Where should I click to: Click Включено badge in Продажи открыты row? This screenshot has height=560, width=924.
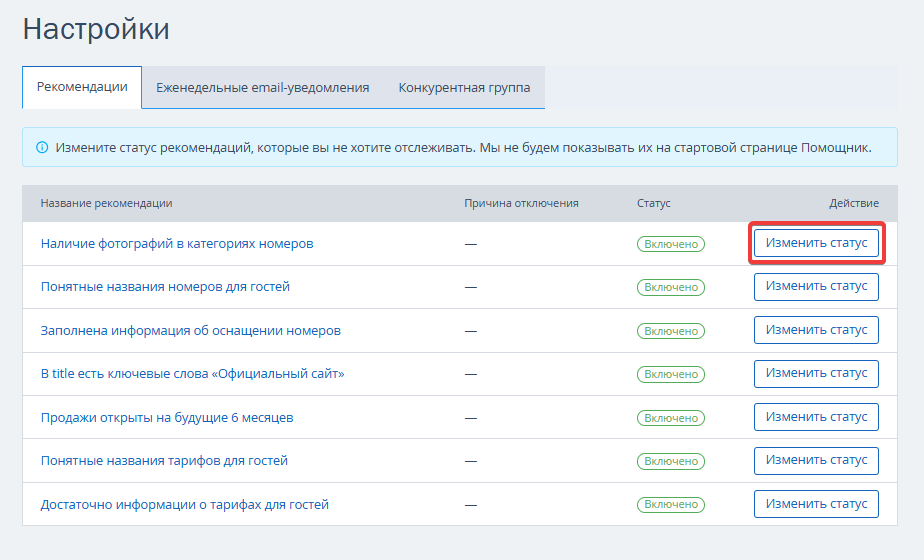[671, 418]
